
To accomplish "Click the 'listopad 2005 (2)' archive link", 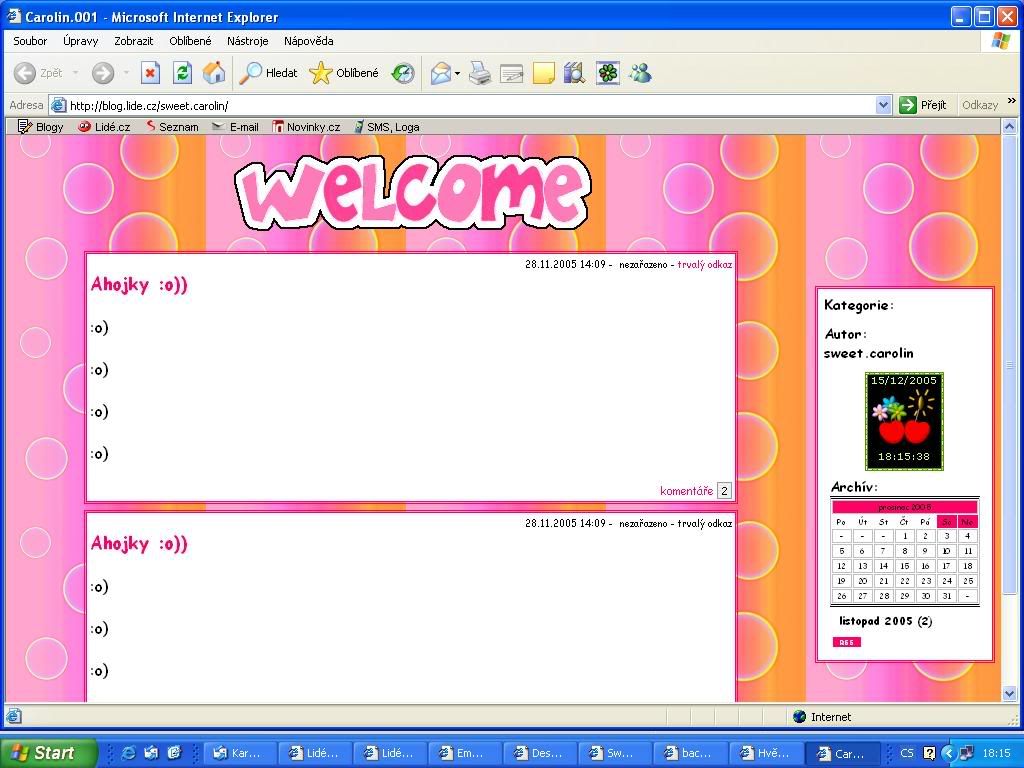I will (x=885, y=621).
